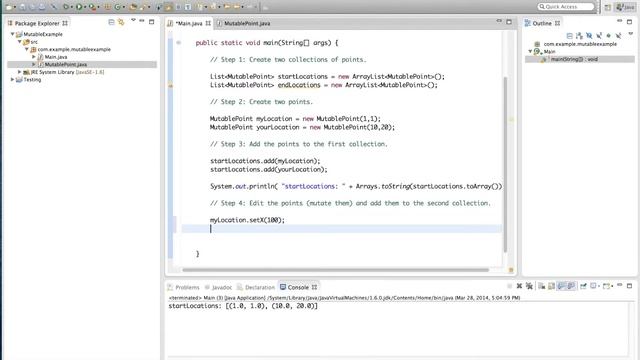Image resolution: width=640 pixels, height=360 pixels.
Task: Toggle Hide Non-Public Members in Outline
Action: 609,36
